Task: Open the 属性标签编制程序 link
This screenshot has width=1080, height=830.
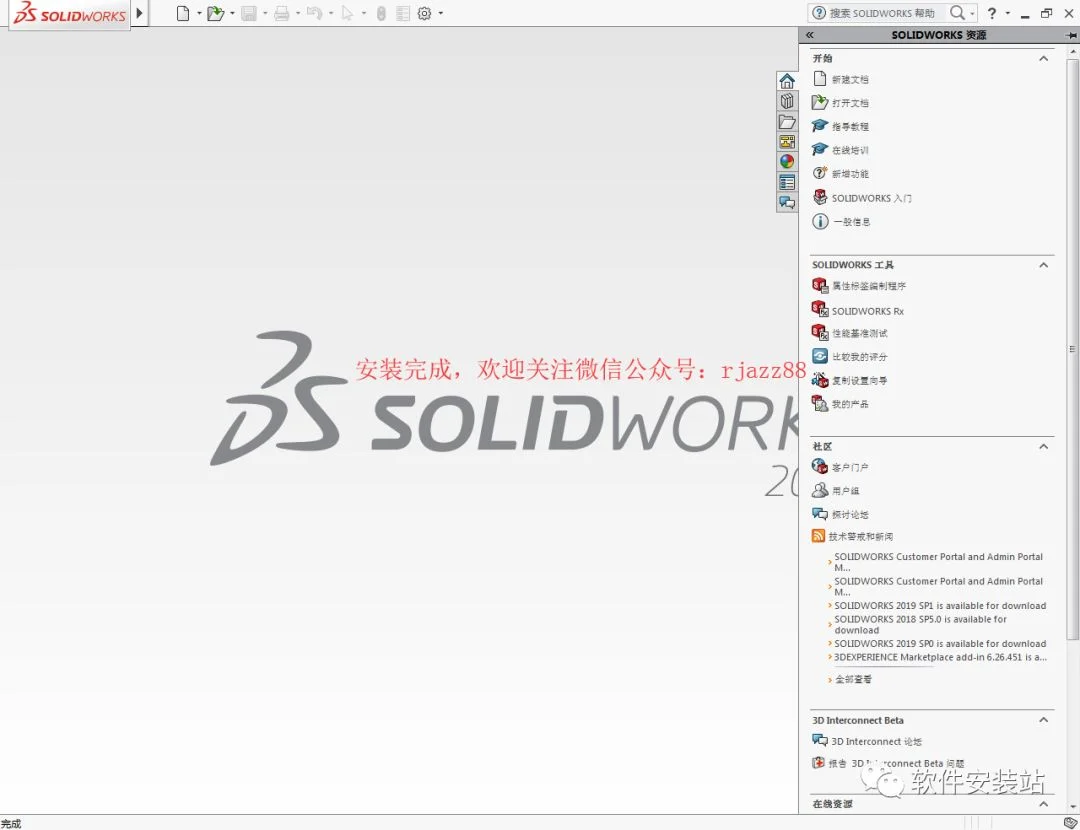Action: coord(869,286)
